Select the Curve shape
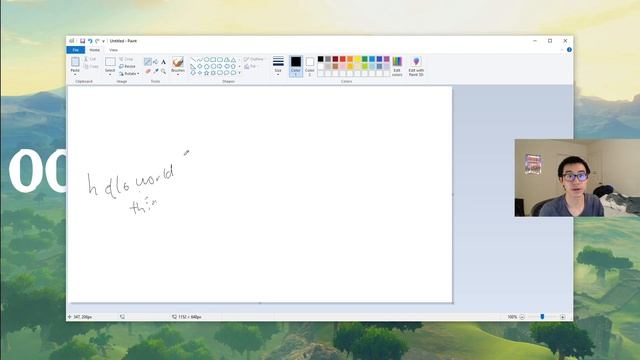 coord(200,60)
